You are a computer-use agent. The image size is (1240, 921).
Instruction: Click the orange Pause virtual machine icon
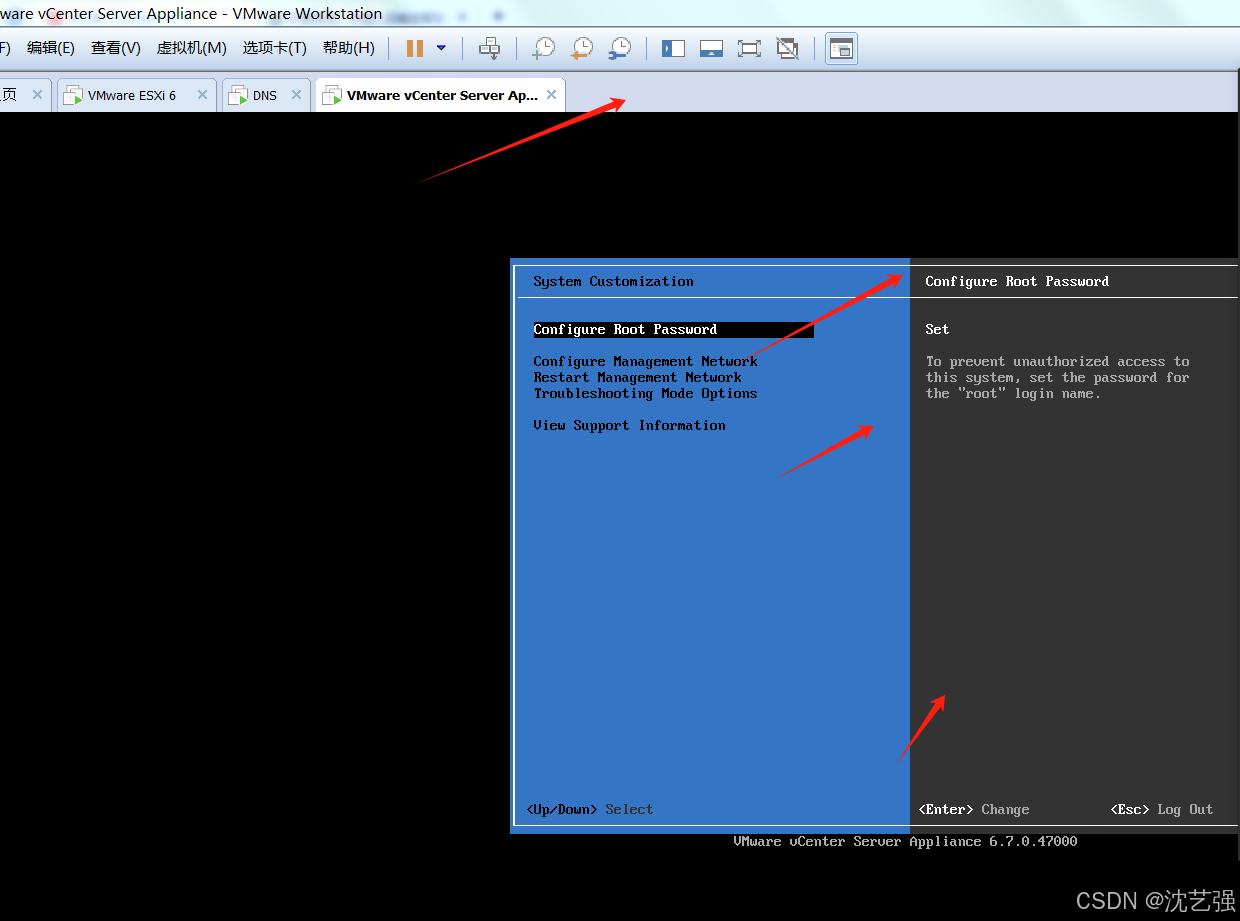click(415, 48)
